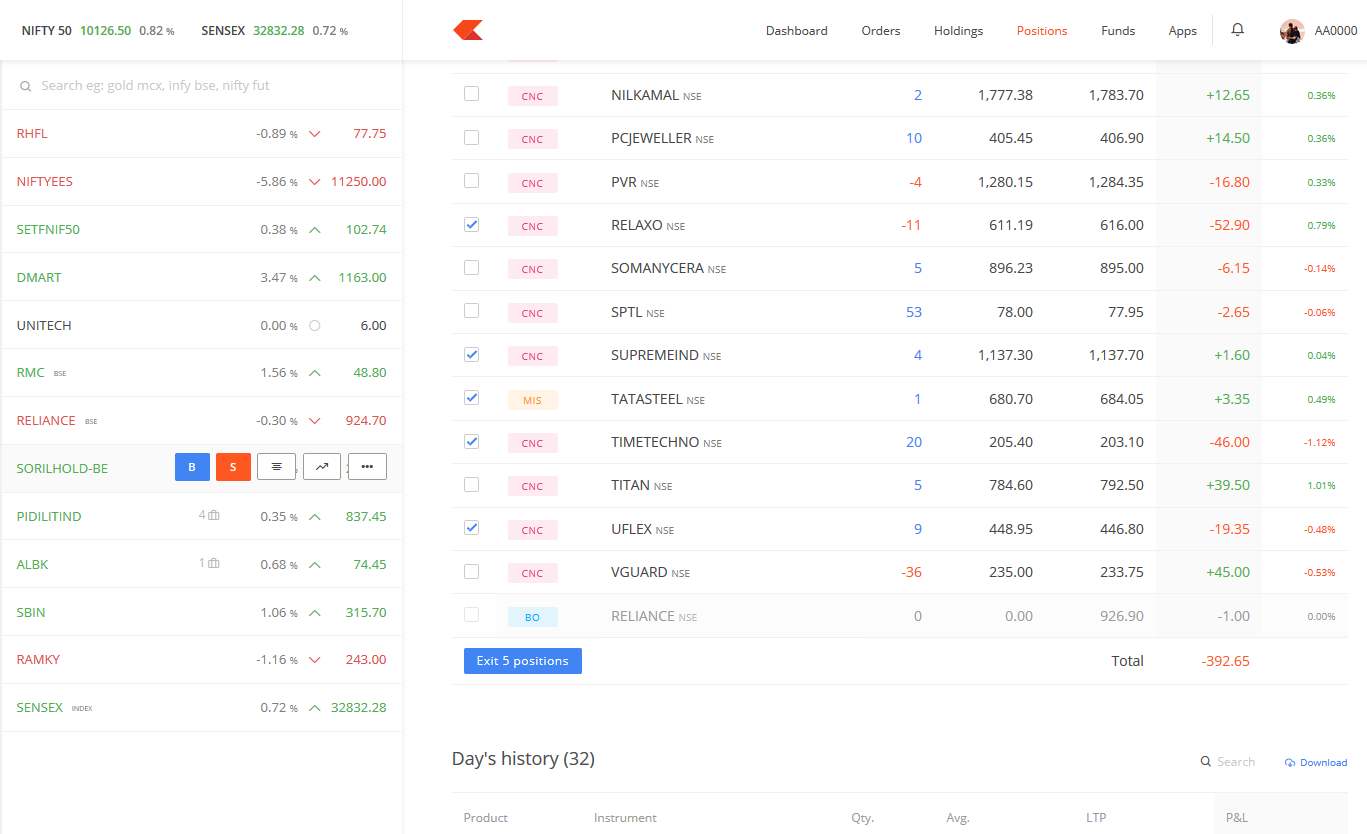Click the PVR quantity -4
This screenshot has width=1367, height=834.
[915, 182]
